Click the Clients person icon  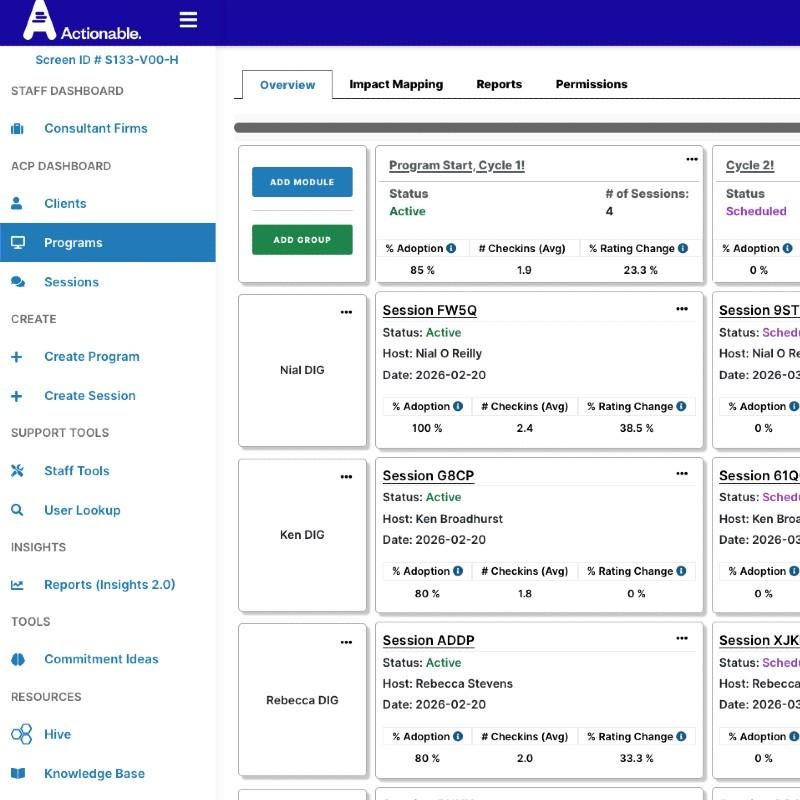pos(17,203)
